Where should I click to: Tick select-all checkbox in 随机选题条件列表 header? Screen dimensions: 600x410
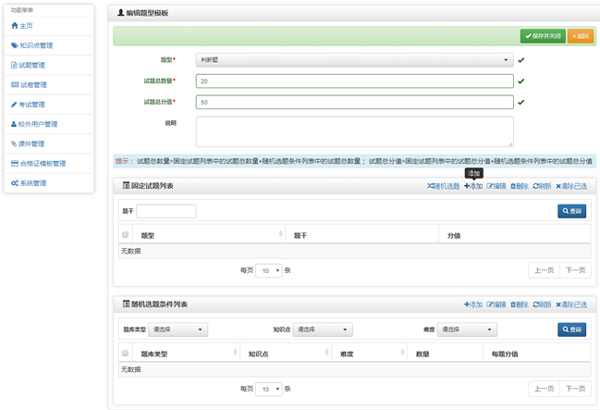click(125, 353)
